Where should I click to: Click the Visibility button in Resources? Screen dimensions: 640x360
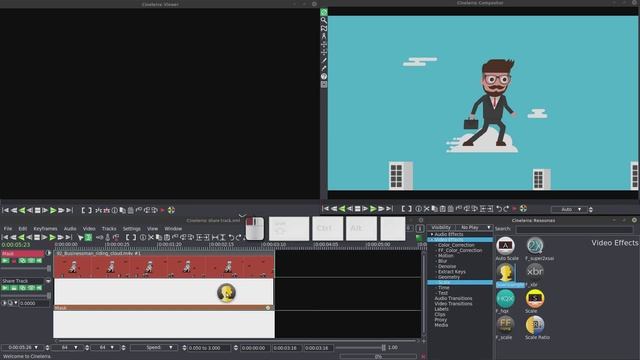(x=441, y=227)
